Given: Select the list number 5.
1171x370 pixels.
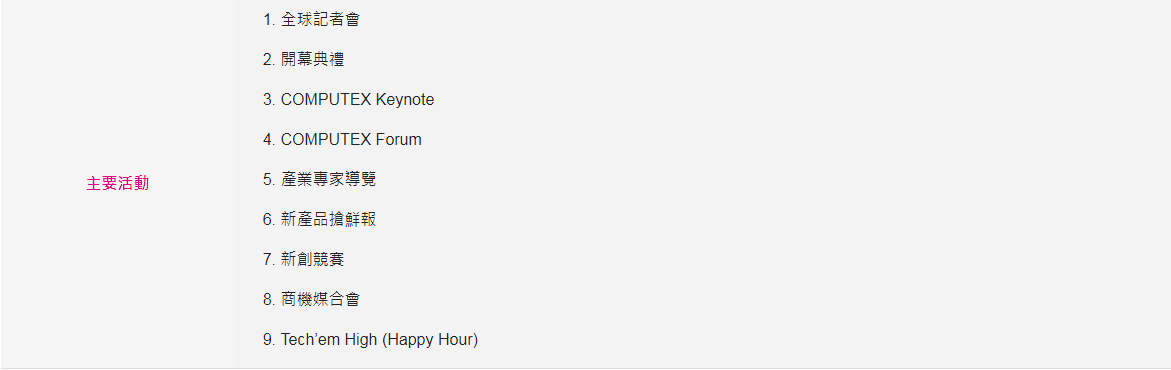Looking at the screenshot, I should tap(269, 179).
